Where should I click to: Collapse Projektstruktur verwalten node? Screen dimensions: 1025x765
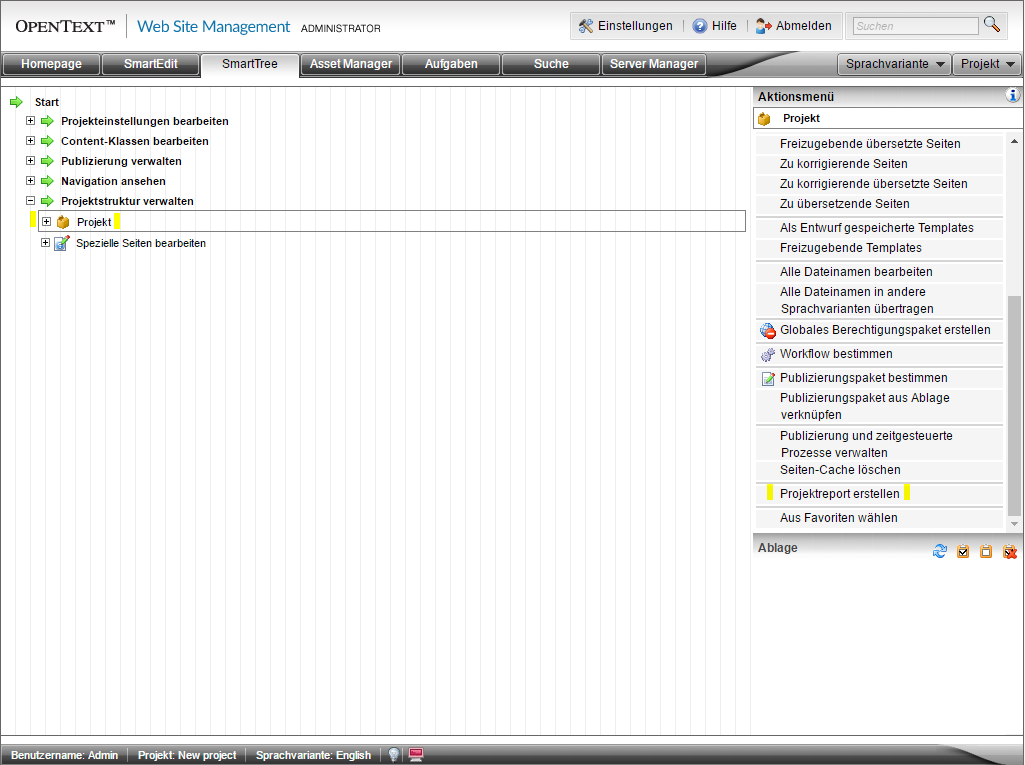[x=30, y=201]
